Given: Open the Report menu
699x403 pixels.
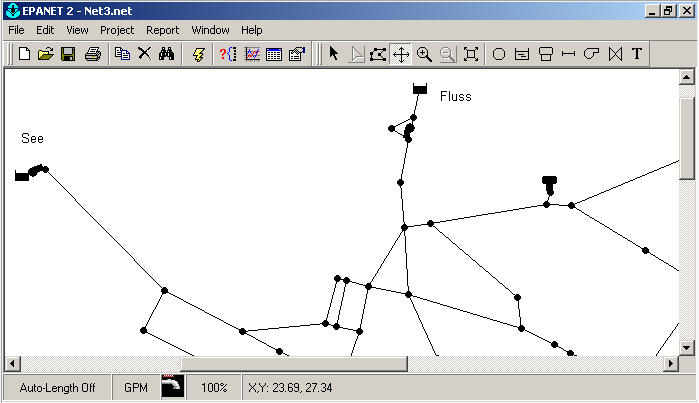Looking at the screenshot, I should pyautogui.click(x=162, y=30).
